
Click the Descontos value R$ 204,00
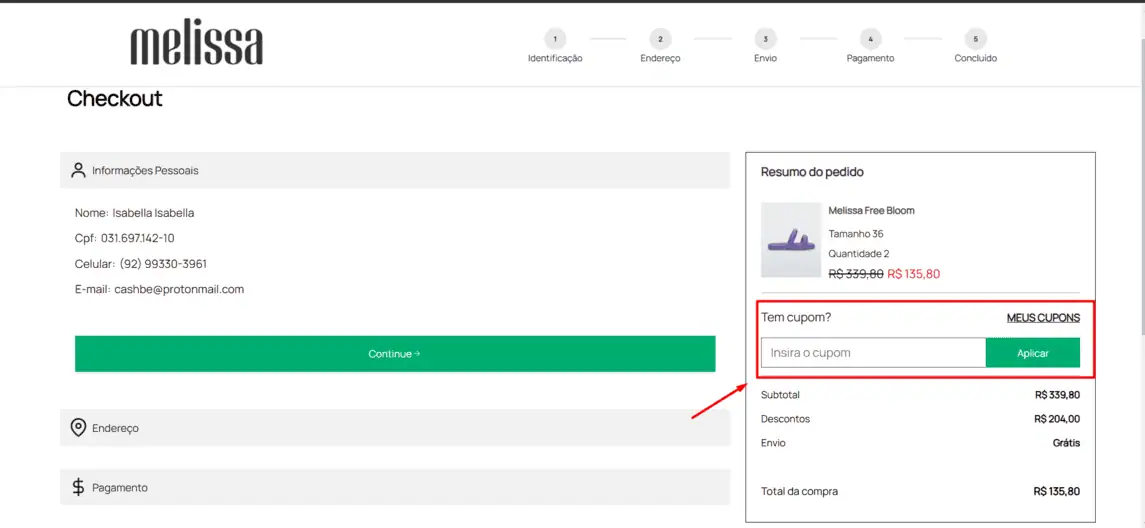click(x=1057, y=419)
